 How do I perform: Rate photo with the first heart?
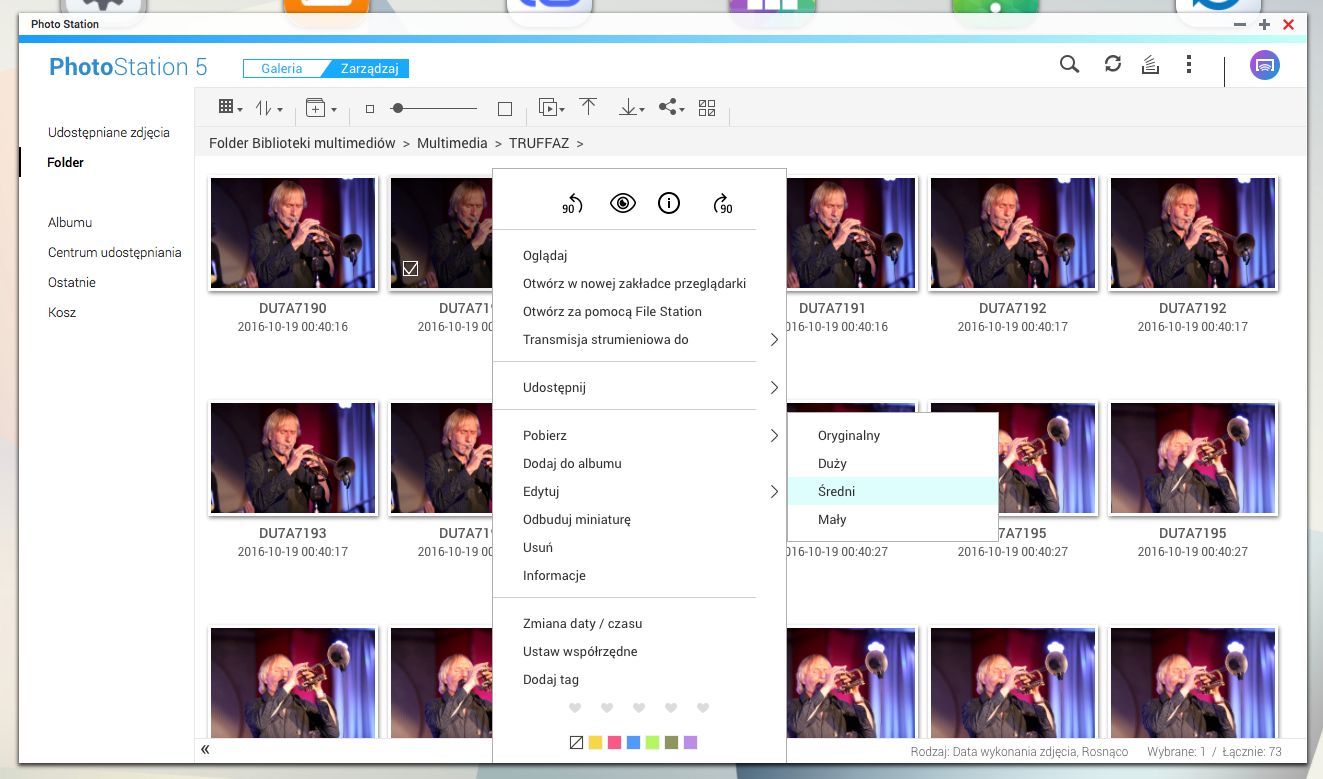tap(575, 708)
